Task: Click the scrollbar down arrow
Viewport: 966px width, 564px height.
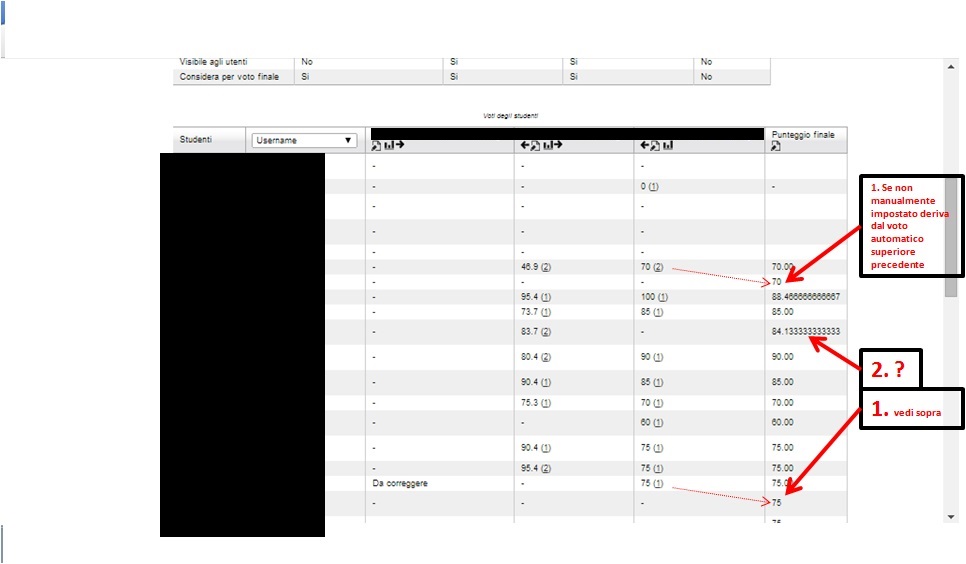Action: [950, 516]
